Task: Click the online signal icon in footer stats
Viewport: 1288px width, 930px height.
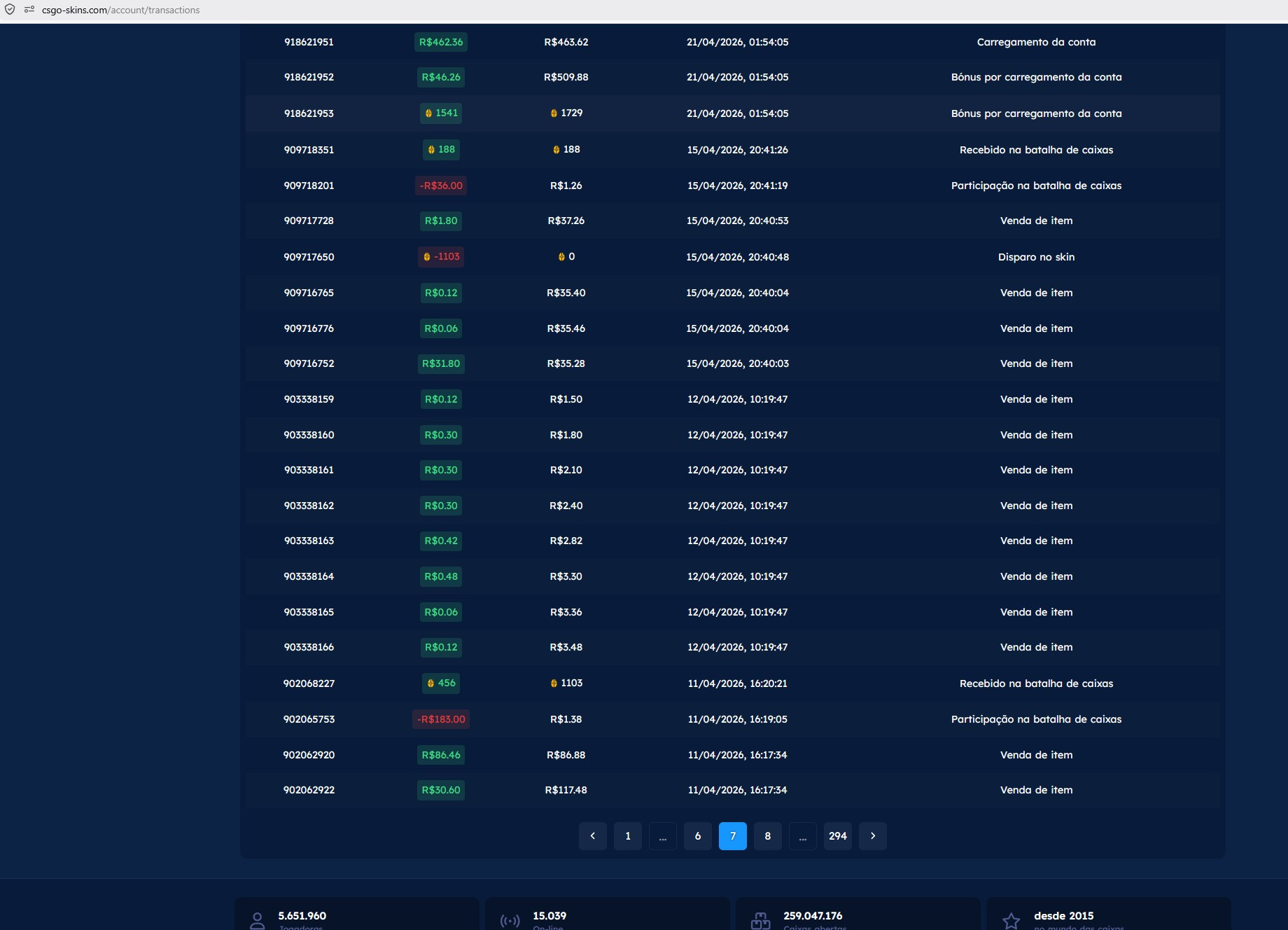Action: coord(510,921)
